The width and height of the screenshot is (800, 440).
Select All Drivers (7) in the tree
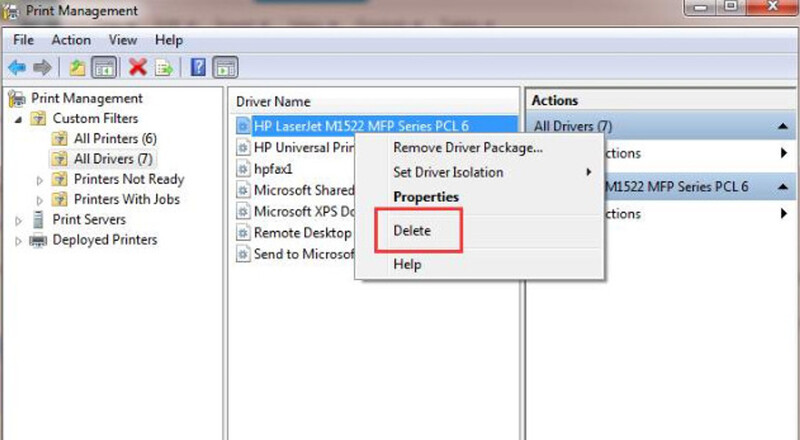click(113, 159)
